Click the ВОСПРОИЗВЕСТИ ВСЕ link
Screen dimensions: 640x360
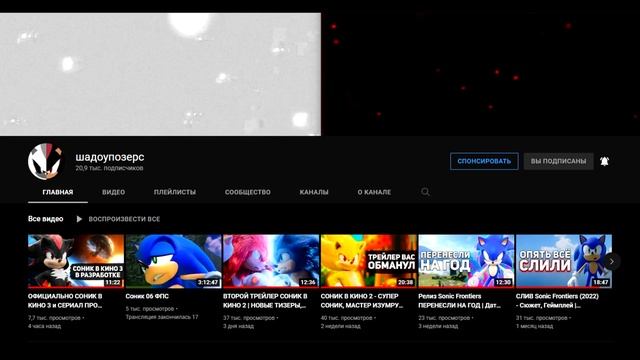(x=124, y=219)
